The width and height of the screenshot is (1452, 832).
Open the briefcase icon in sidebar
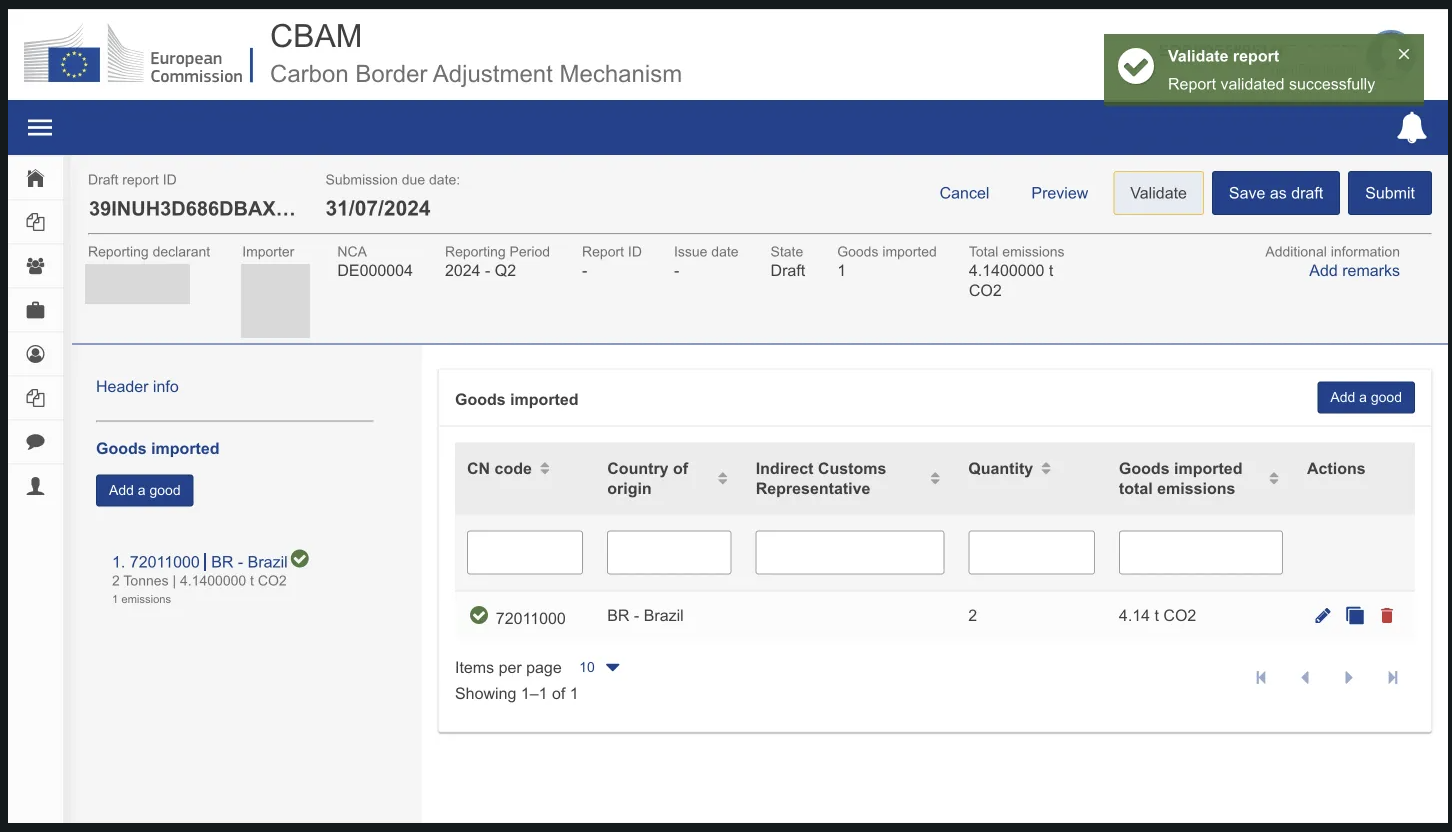(x=36, y=310)
